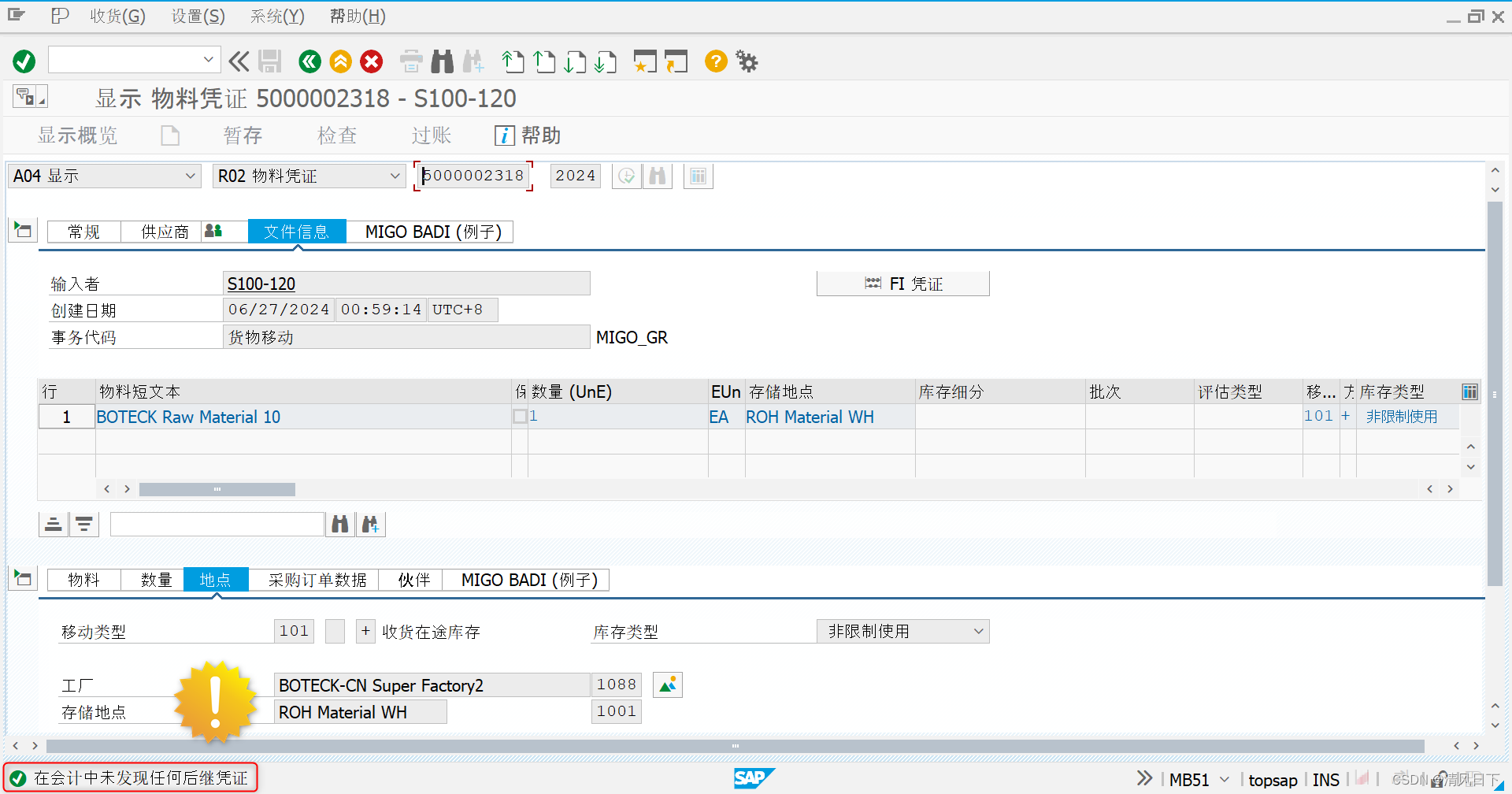This screenshot has height=794, width=1512.
Task: Expand the MB51 status bar dropdown
Action: tap(1225, 780)
